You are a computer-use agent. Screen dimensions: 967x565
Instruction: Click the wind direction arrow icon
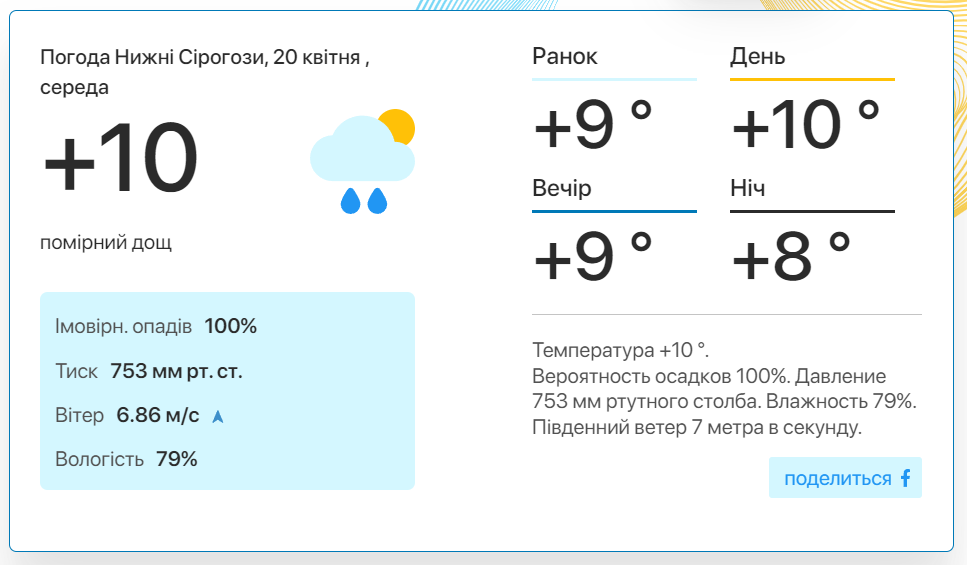(218, 416)
